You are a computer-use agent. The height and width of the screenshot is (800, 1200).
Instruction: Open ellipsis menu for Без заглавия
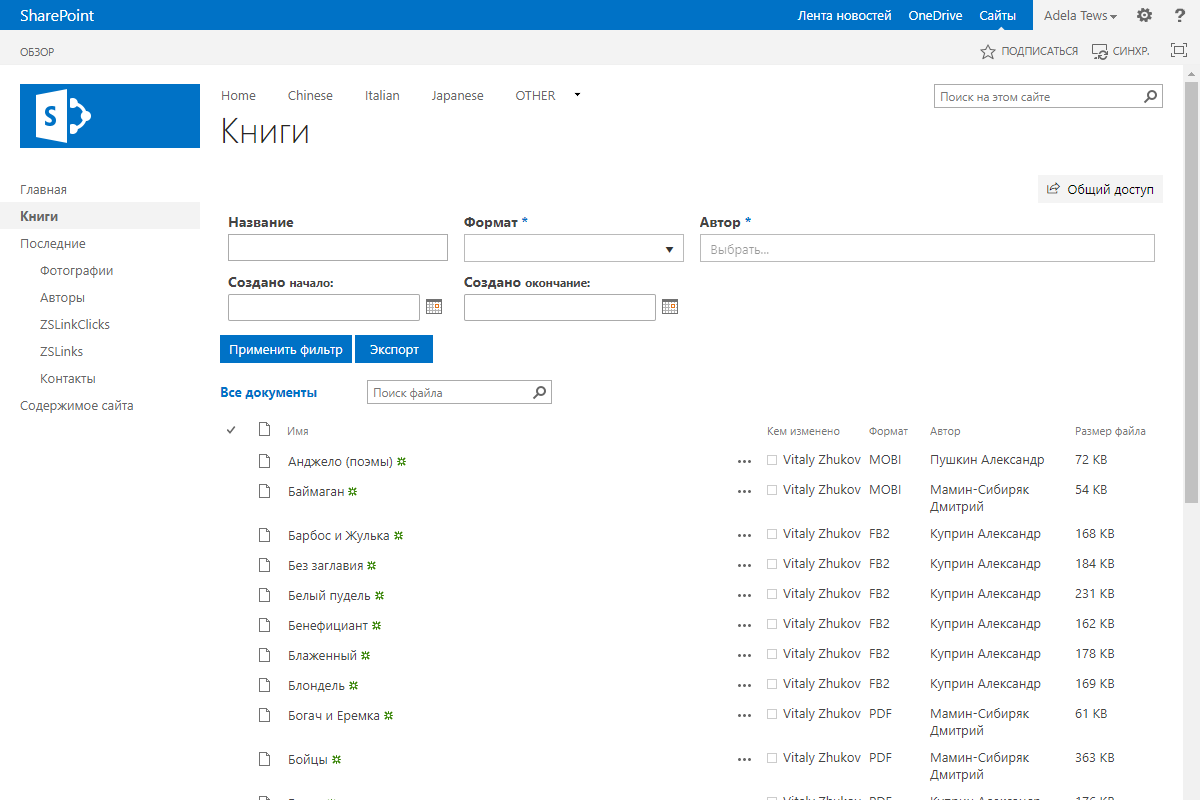pos(744,566)
